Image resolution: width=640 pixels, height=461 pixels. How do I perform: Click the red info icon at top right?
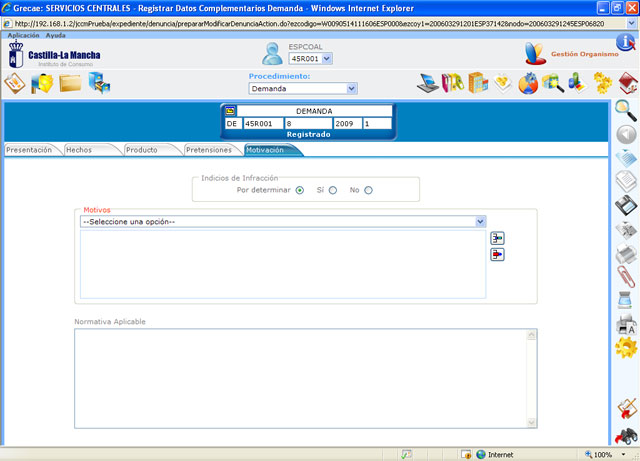pos(624,45)
